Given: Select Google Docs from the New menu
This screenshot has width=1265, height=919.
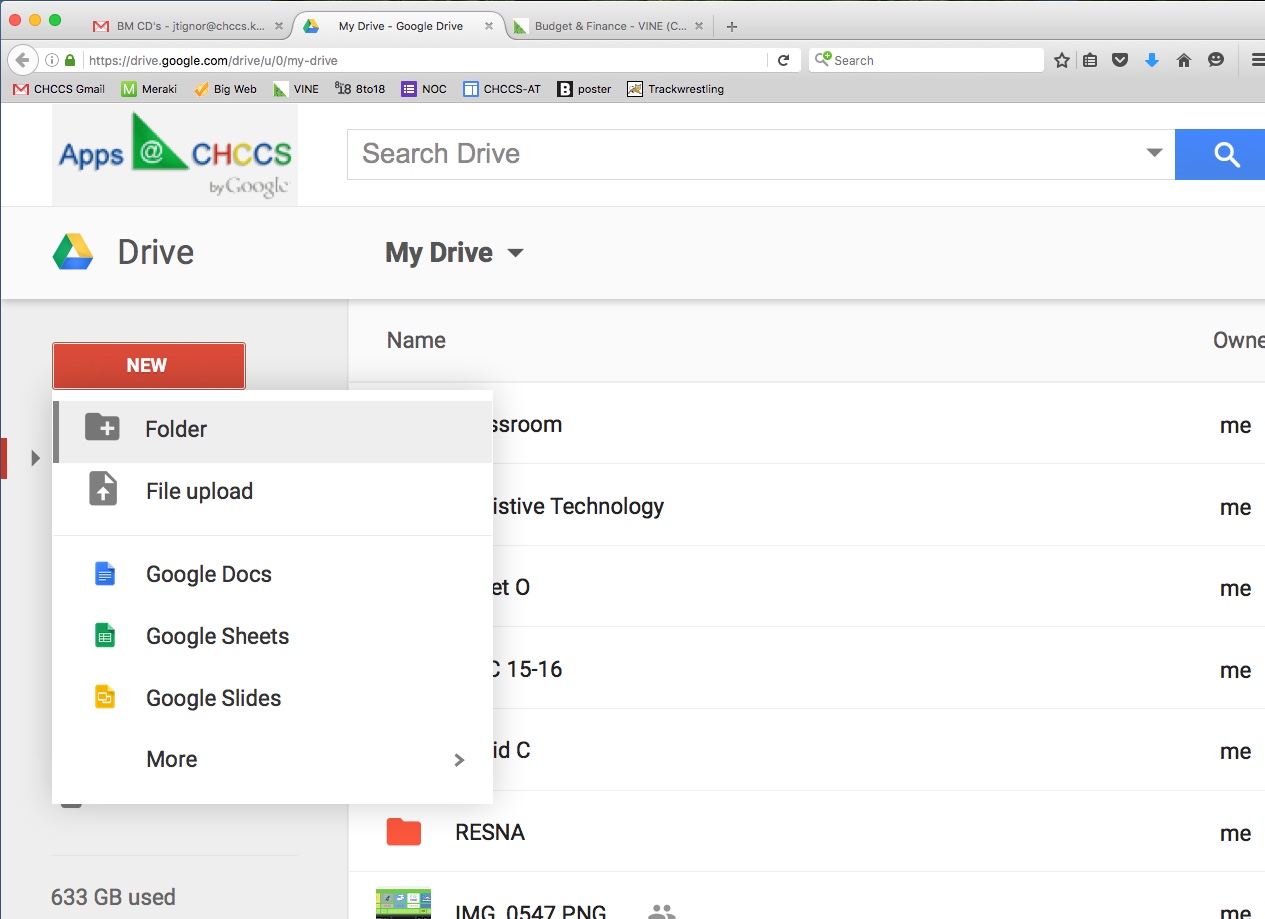Looking at the screenshot, I should click(208, 573).
